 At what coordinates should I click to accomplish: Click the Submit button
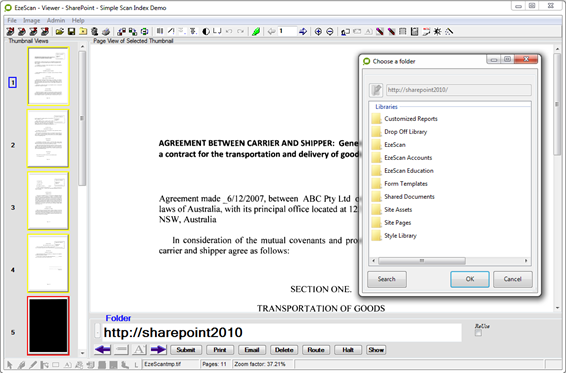coord(186,350)
